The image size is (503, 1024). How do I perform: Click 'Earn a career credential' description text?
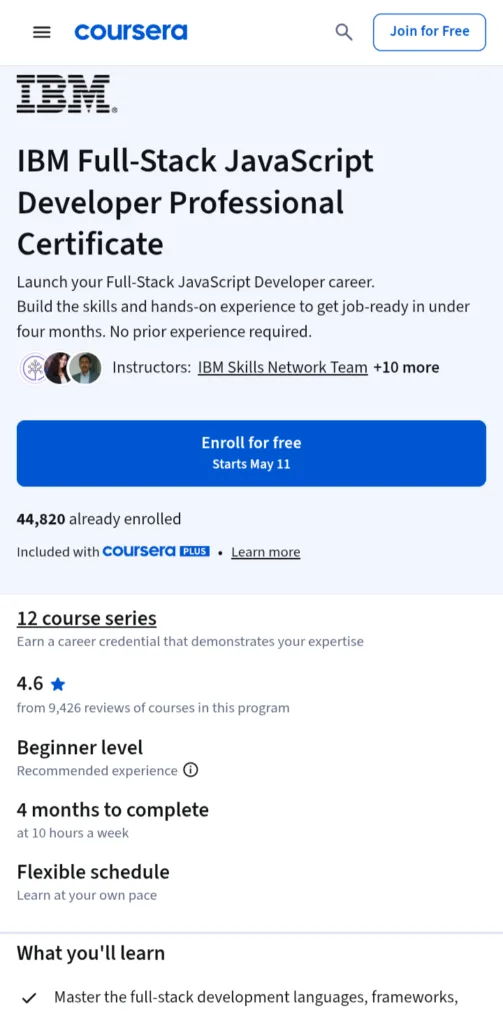click(x=190, y=641)
